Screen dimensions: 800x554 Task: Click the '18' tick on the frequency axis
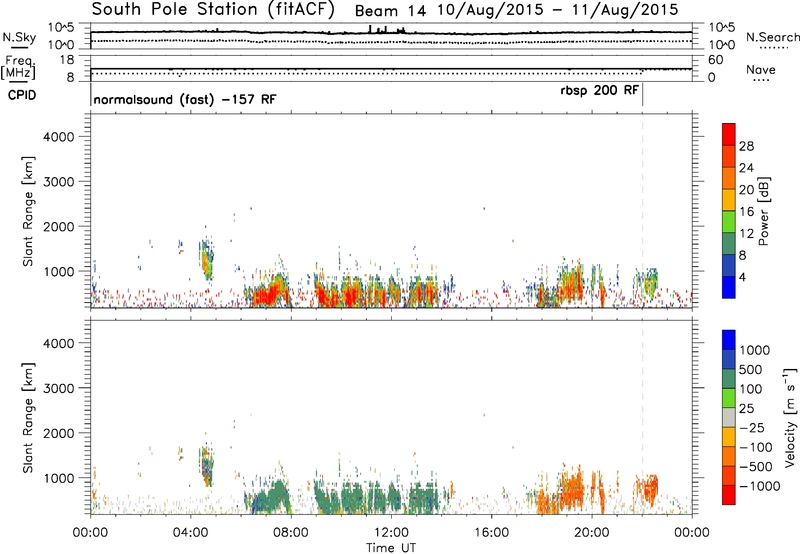pyautogui.click(x=67, y=60)
